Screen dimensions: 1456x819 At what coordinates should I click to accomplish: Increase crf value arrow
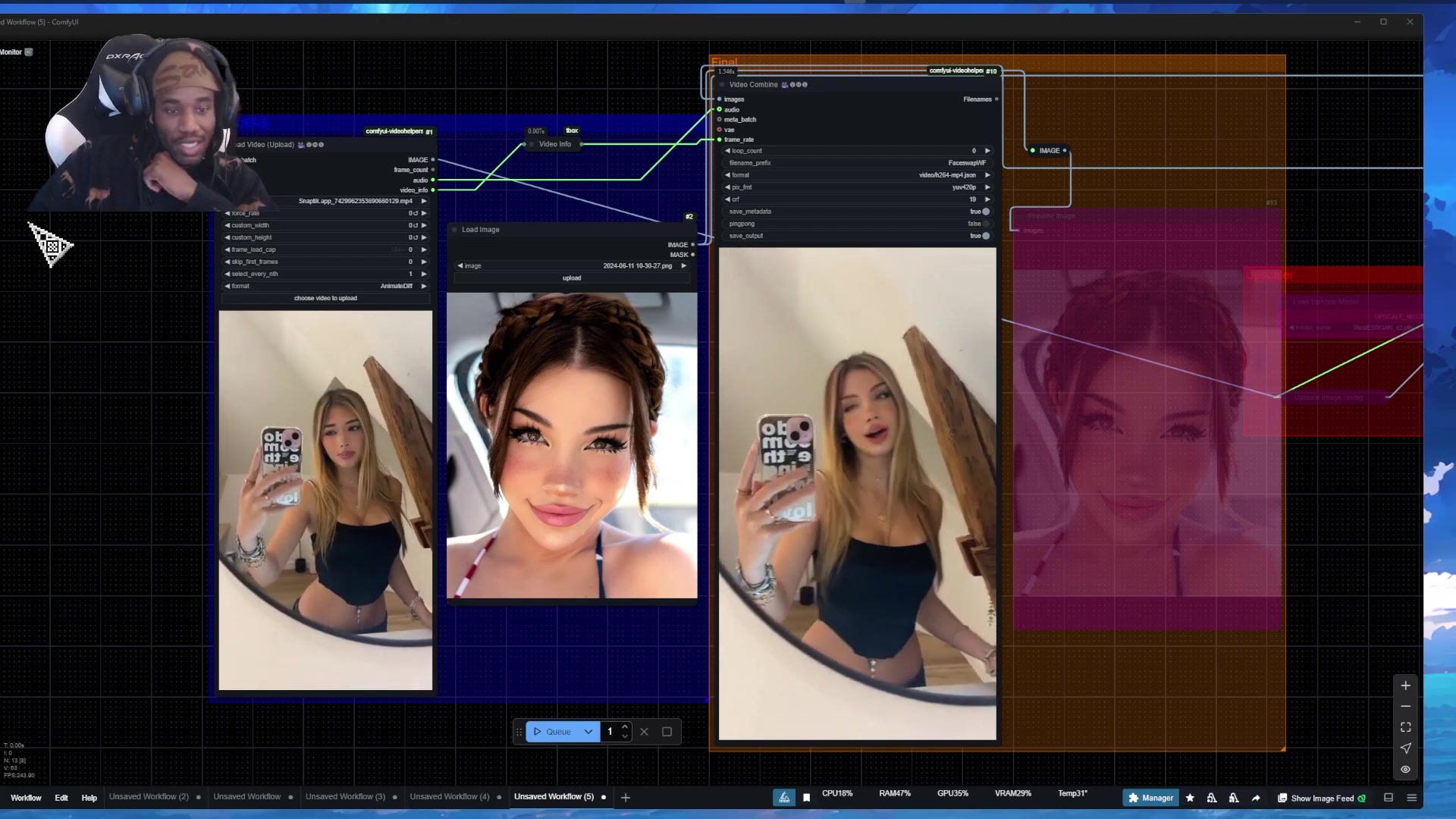click(987, 199)
